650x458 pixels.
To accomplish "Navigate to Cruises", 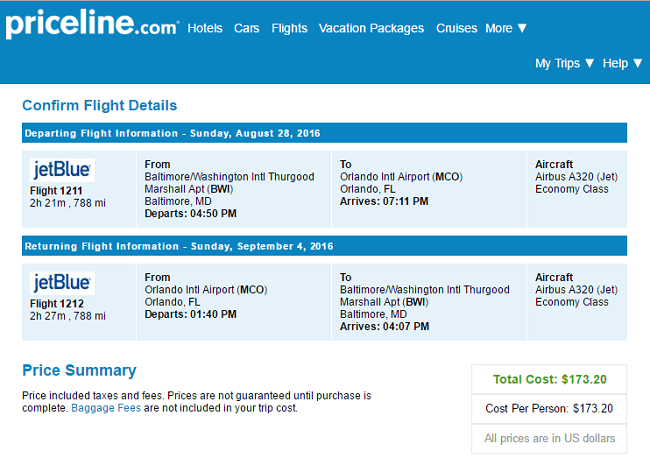I will tap(456, 28).
